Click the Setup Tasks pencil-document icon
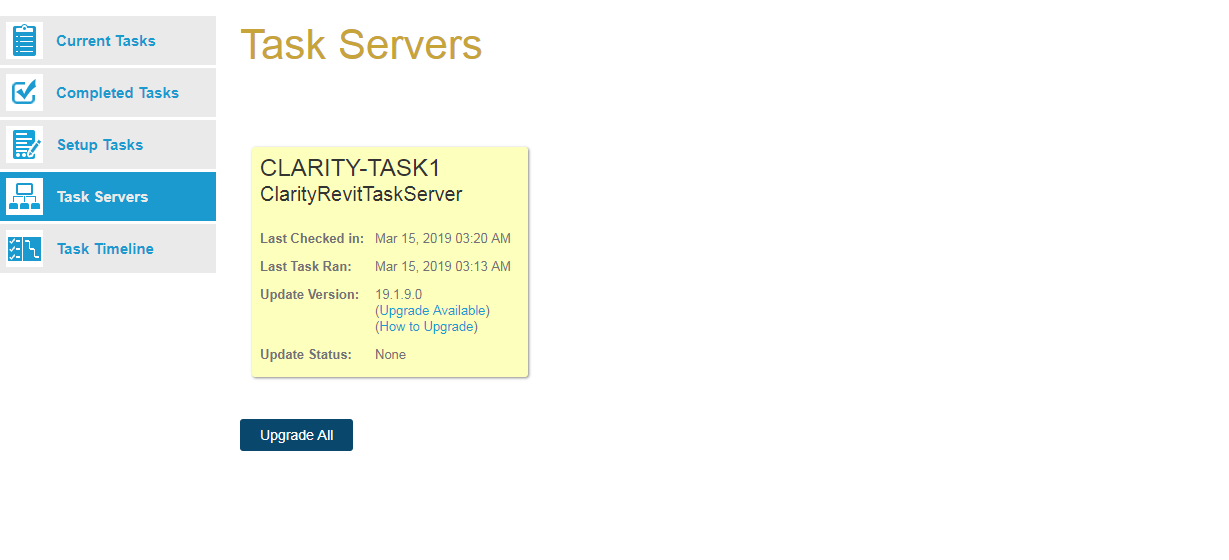 [24, 145]
